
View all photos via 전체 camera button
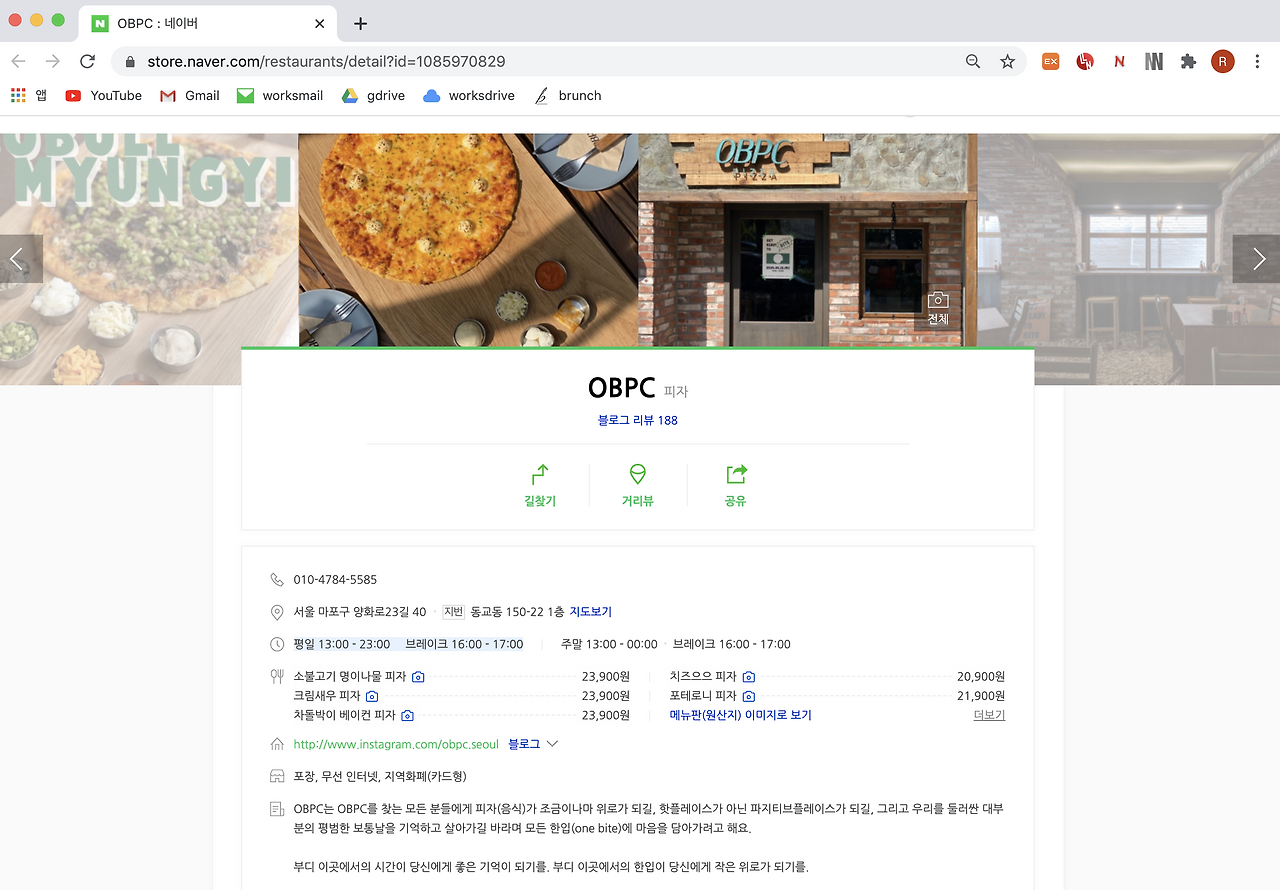click(938, 309)
